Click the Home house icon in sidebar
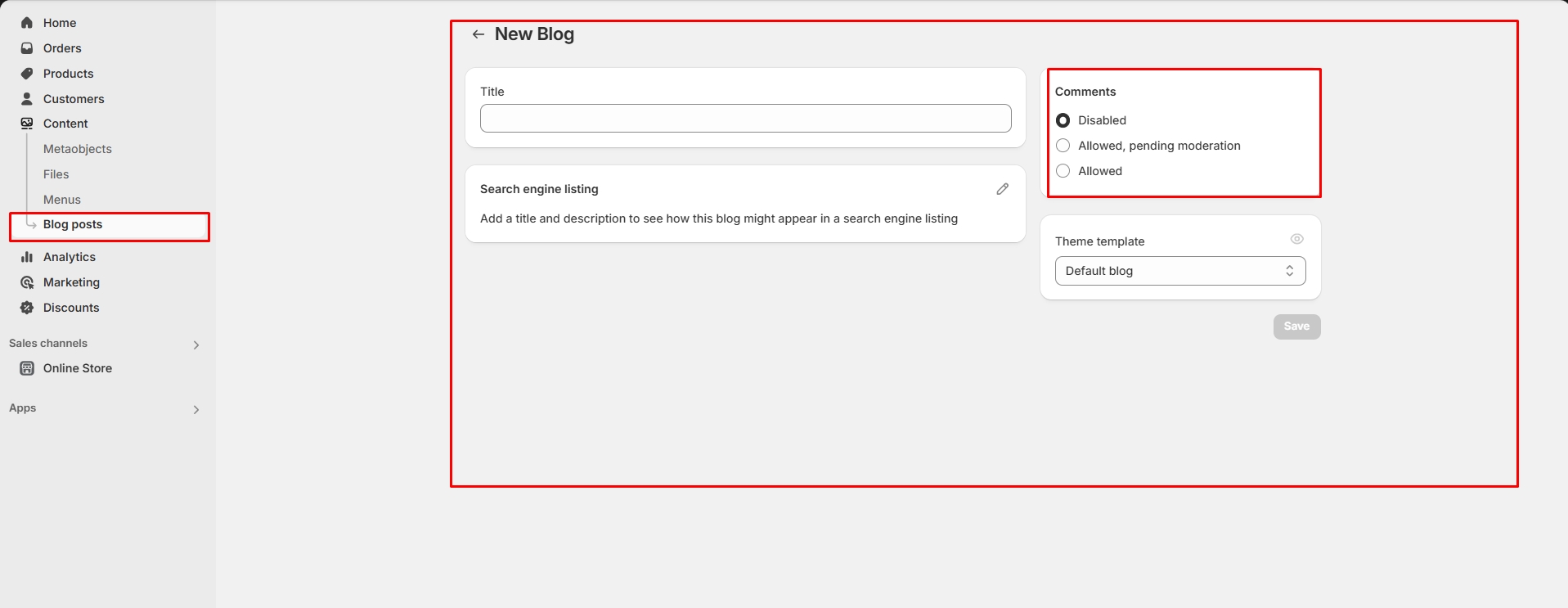 click(x=27, y=23)
